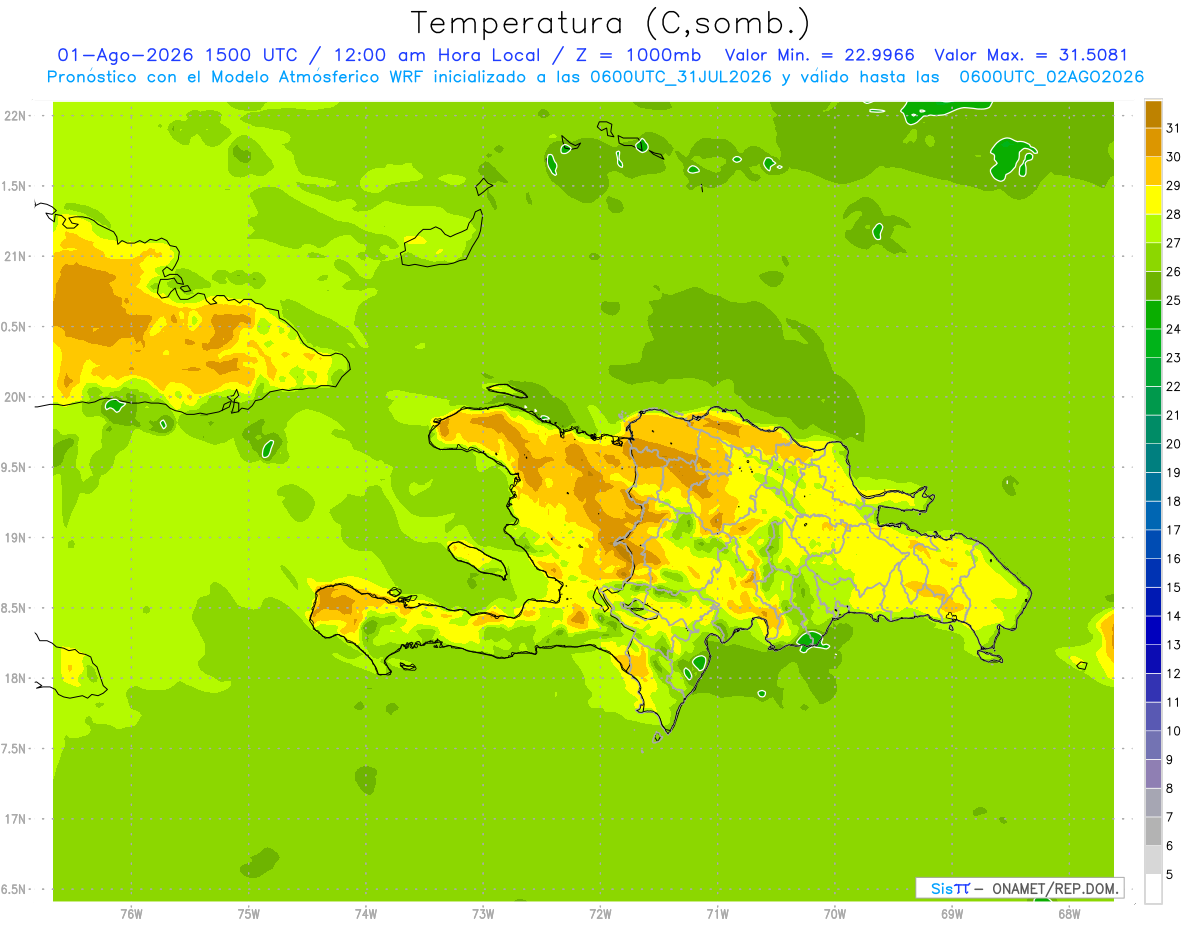Click the "73W" longitude label
This screenshot has width=1200, height=927.
coord(483,914)
